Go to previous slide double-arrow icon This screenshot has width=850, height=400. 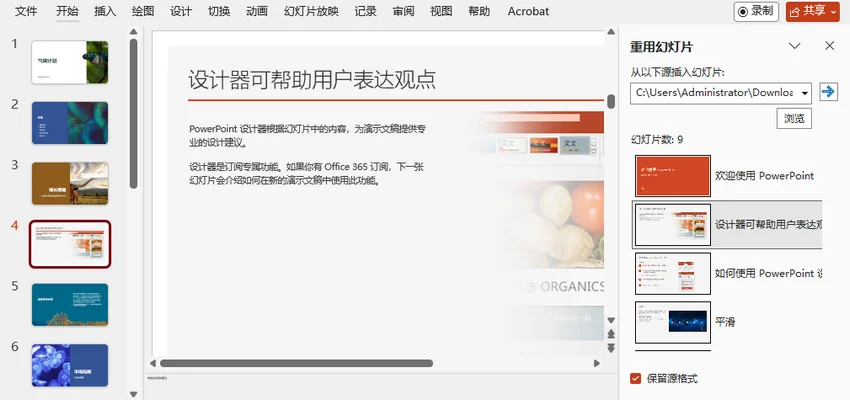point(611,334)
